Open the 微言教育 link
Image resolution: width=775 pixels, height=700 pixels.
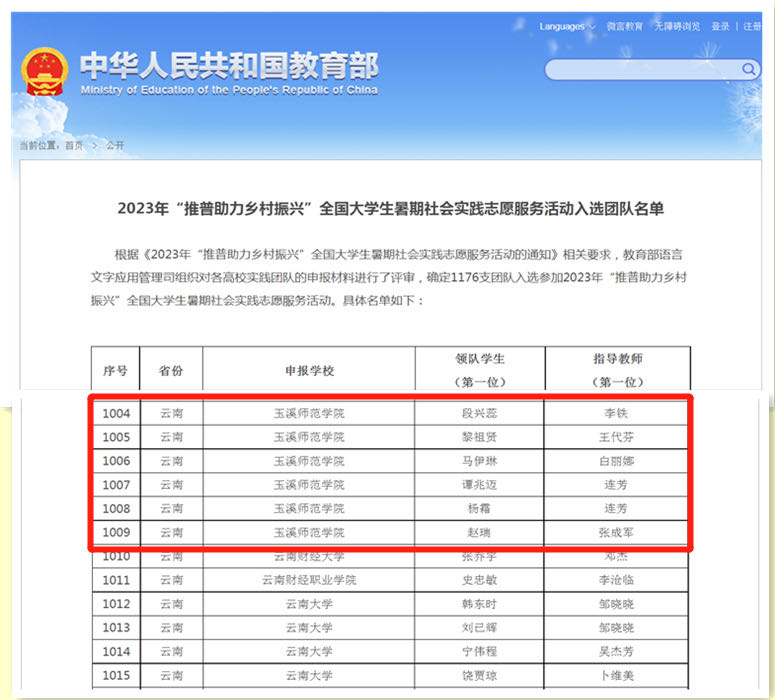point(625,27)
